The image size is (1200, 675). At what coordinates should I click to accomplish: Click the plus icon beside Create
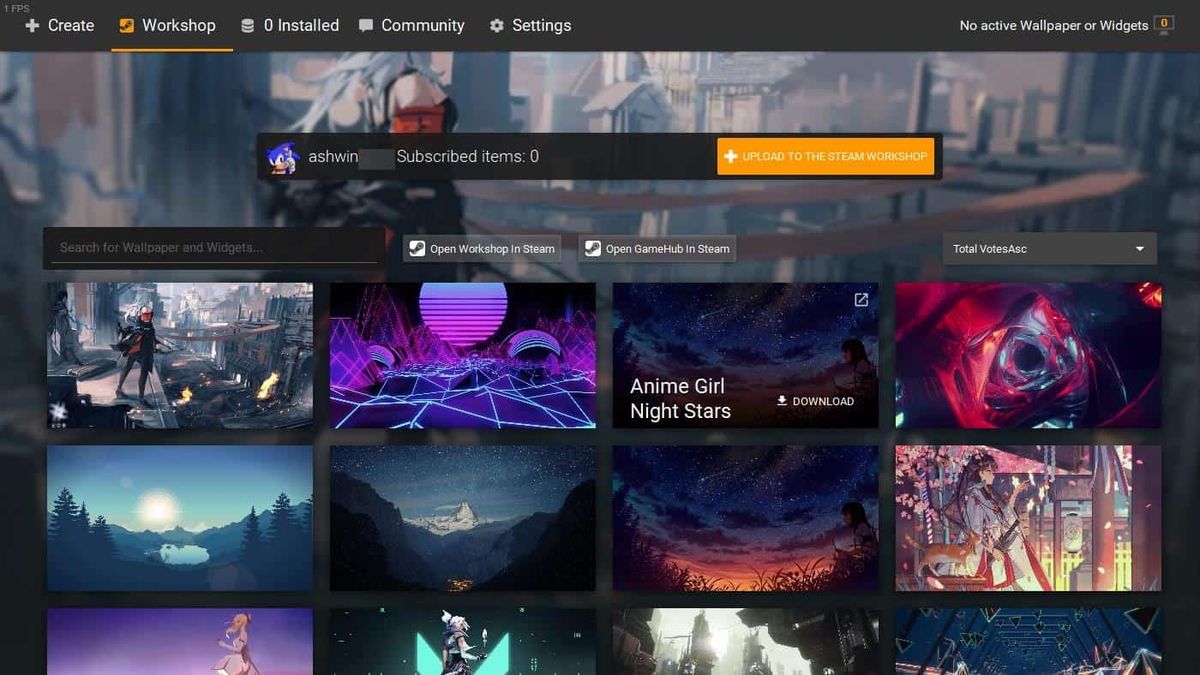point(32,26)
